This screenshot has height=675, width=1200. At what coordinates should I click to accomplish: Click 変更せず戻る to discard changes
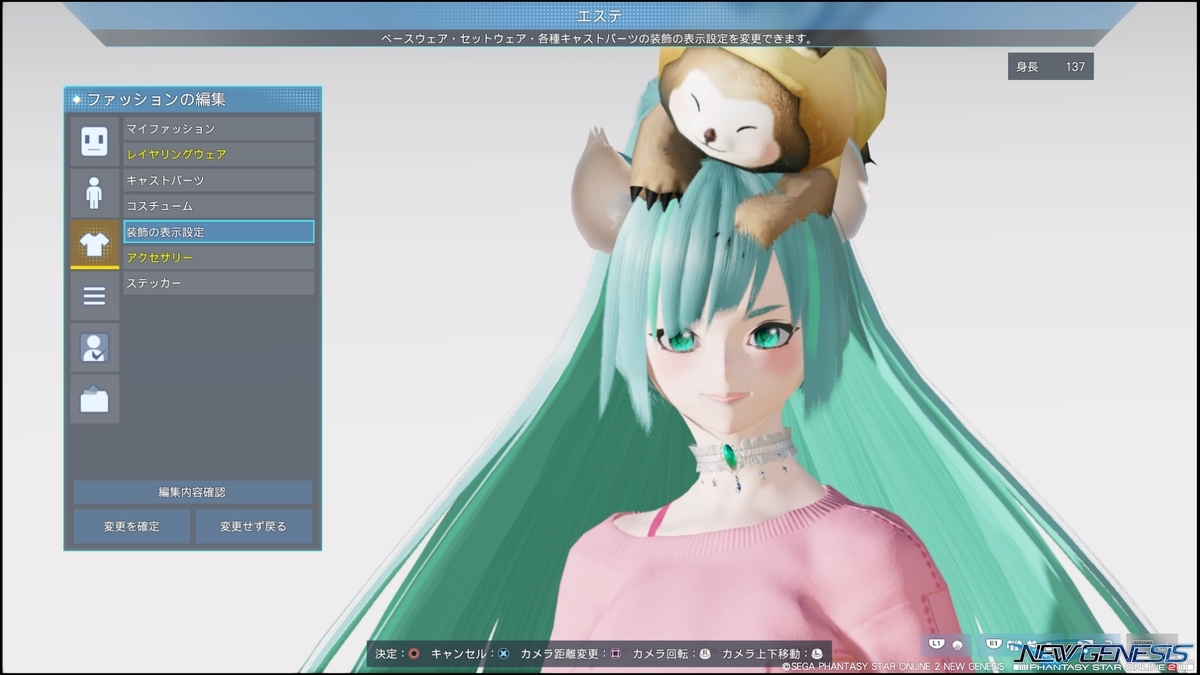[253, 526]
